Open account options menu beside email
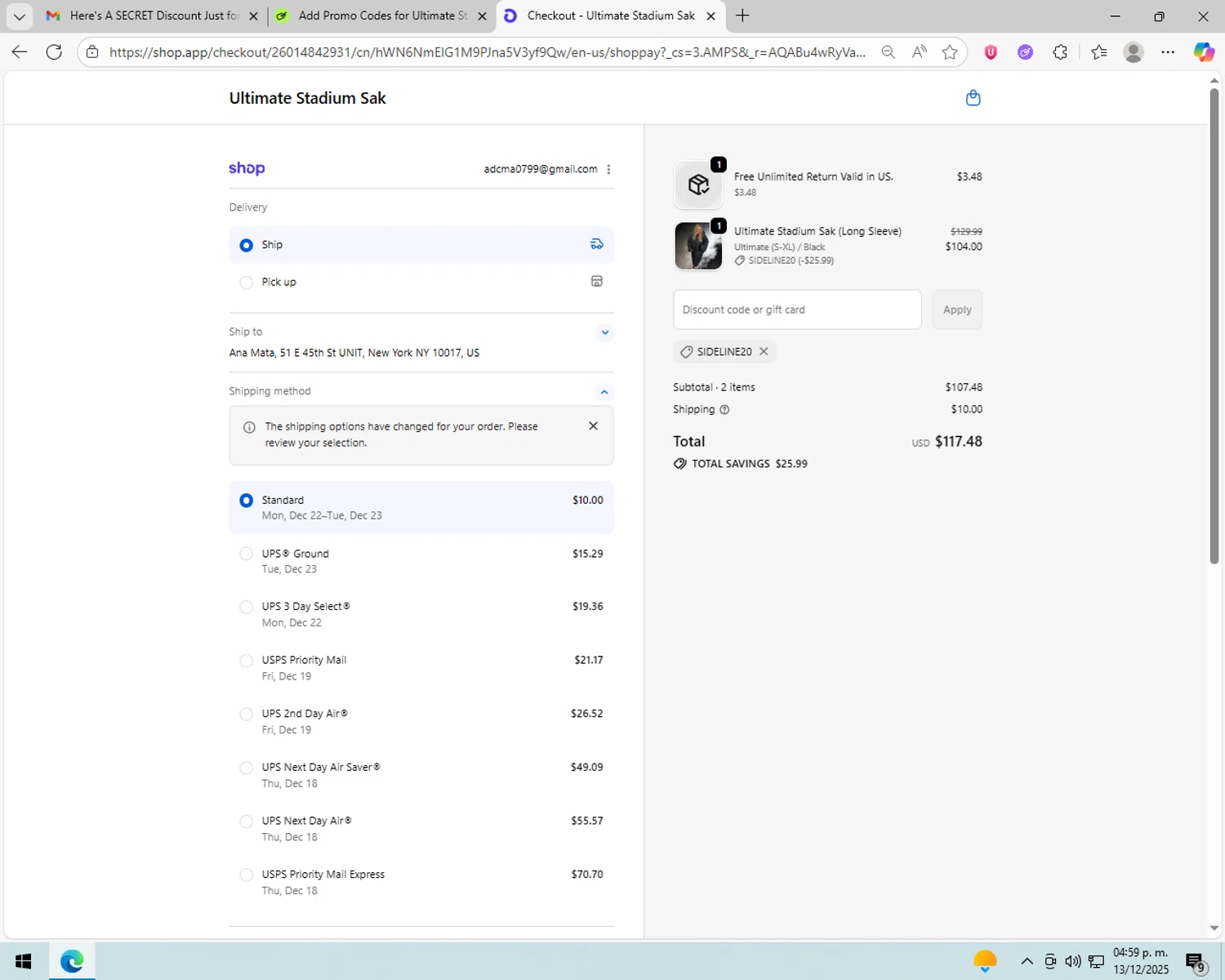 [608, 169]
